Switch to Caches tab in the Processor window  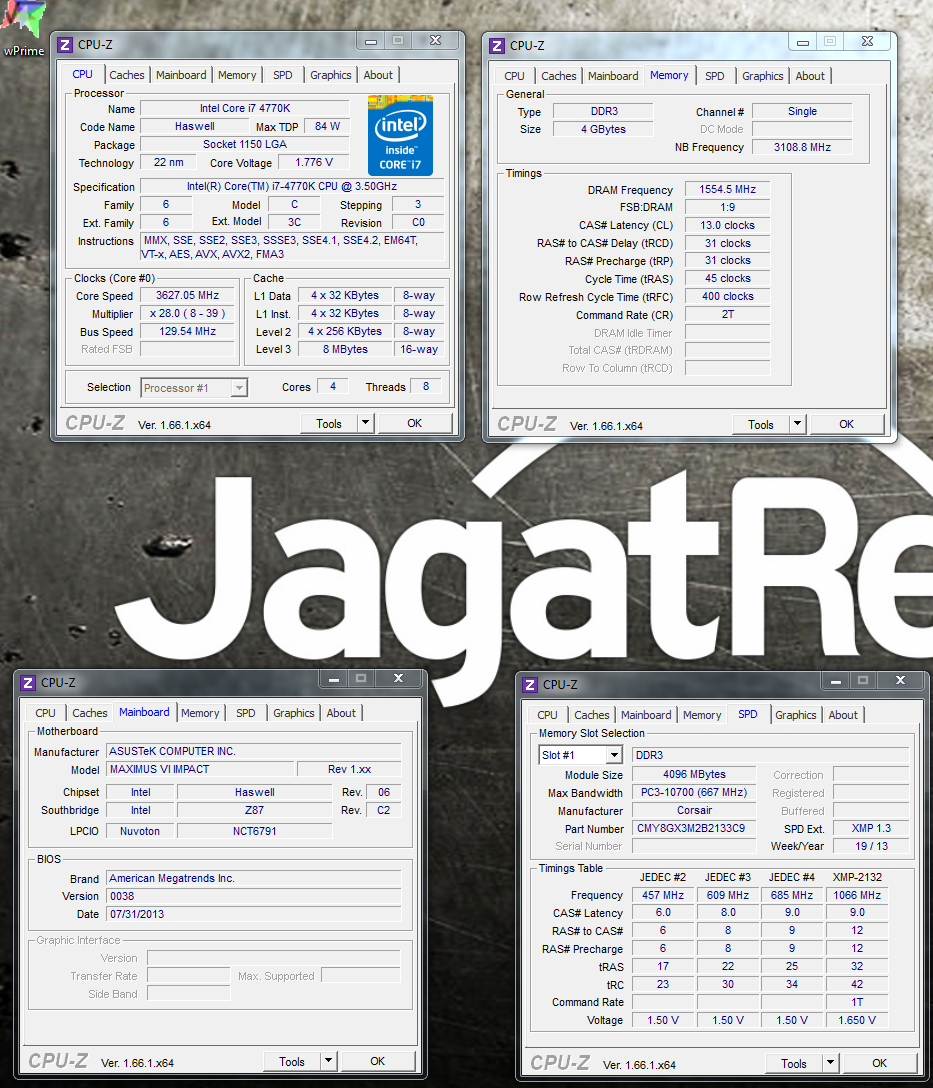(127, 75)
